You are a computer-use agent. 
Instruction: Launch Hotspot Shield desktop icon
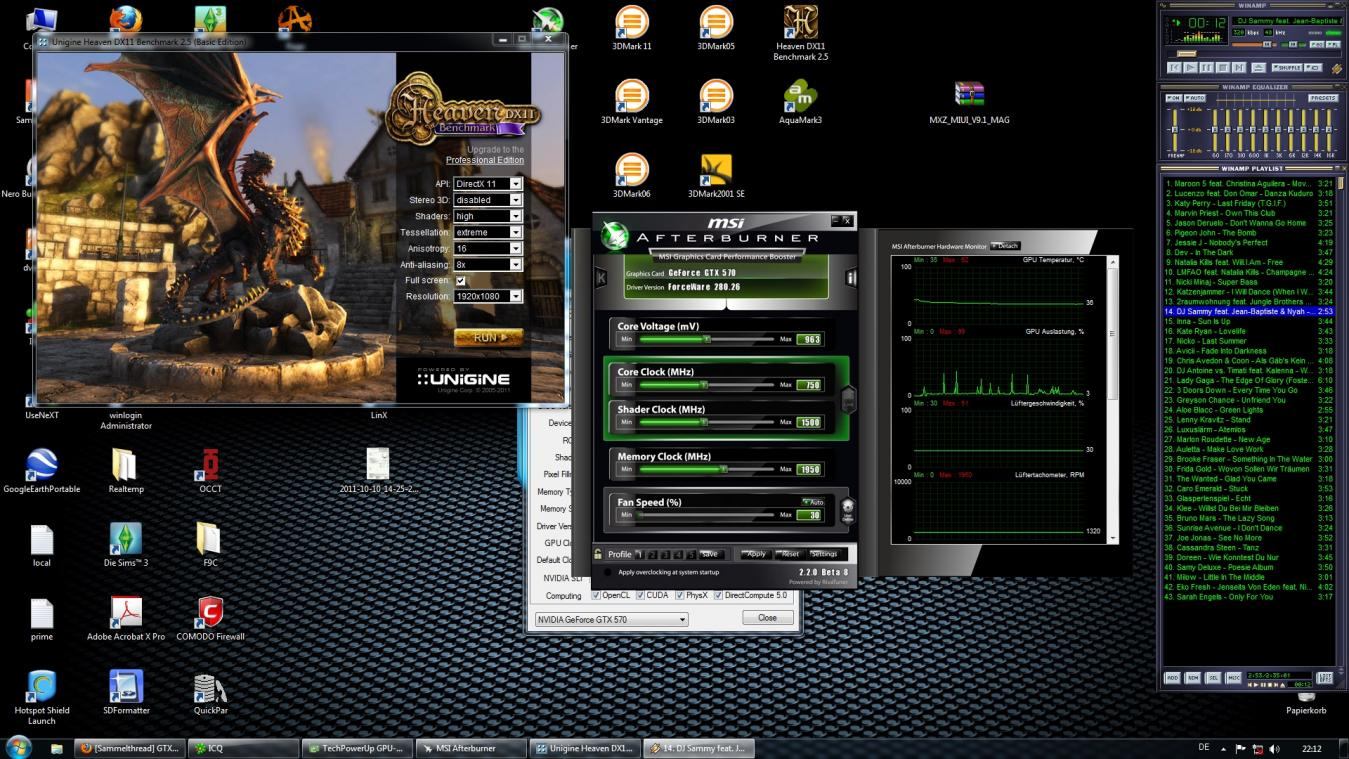(x=41, y=697)
